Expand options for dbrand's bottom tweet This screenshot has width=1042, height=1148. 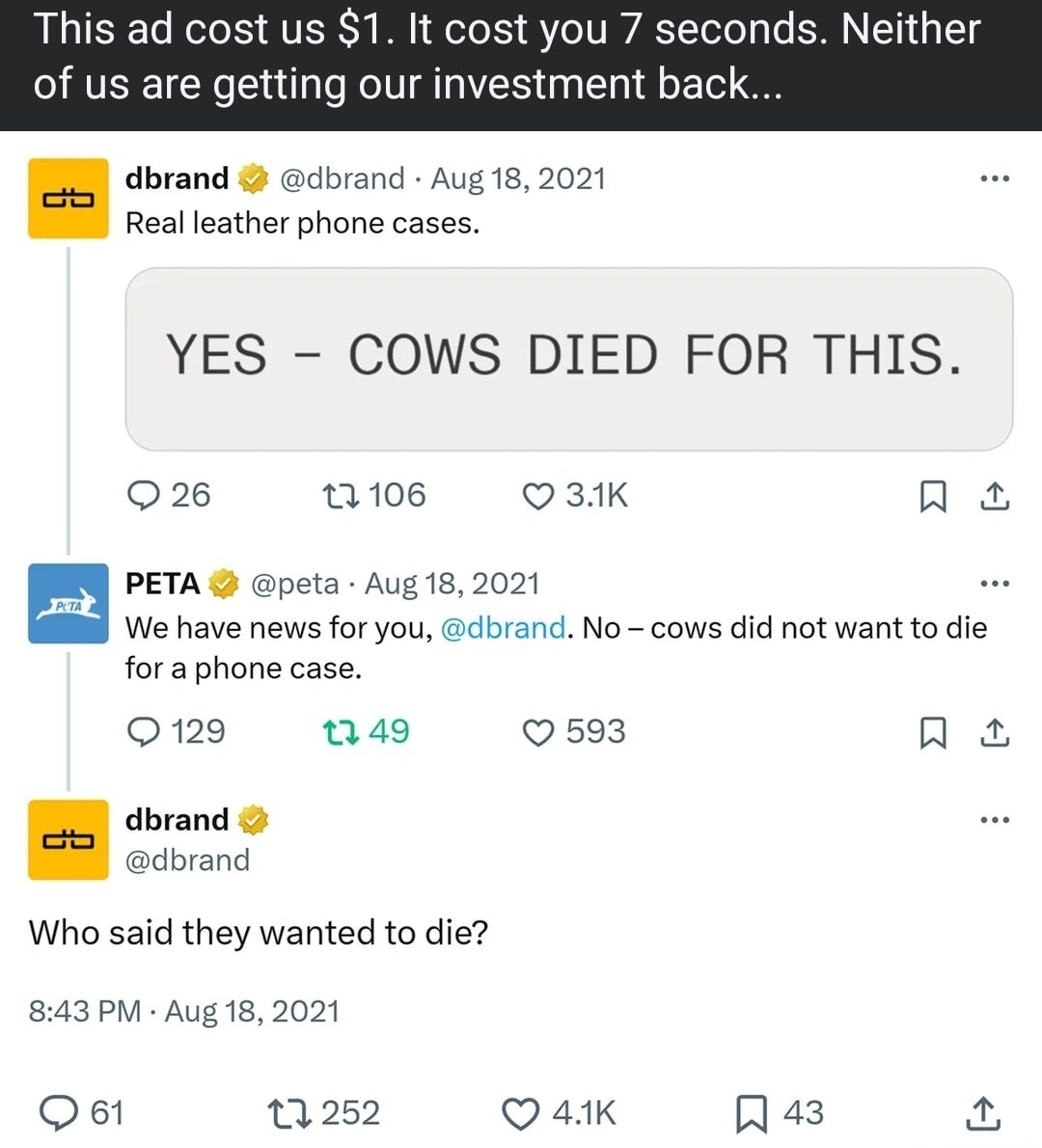[x=995, y=818]
